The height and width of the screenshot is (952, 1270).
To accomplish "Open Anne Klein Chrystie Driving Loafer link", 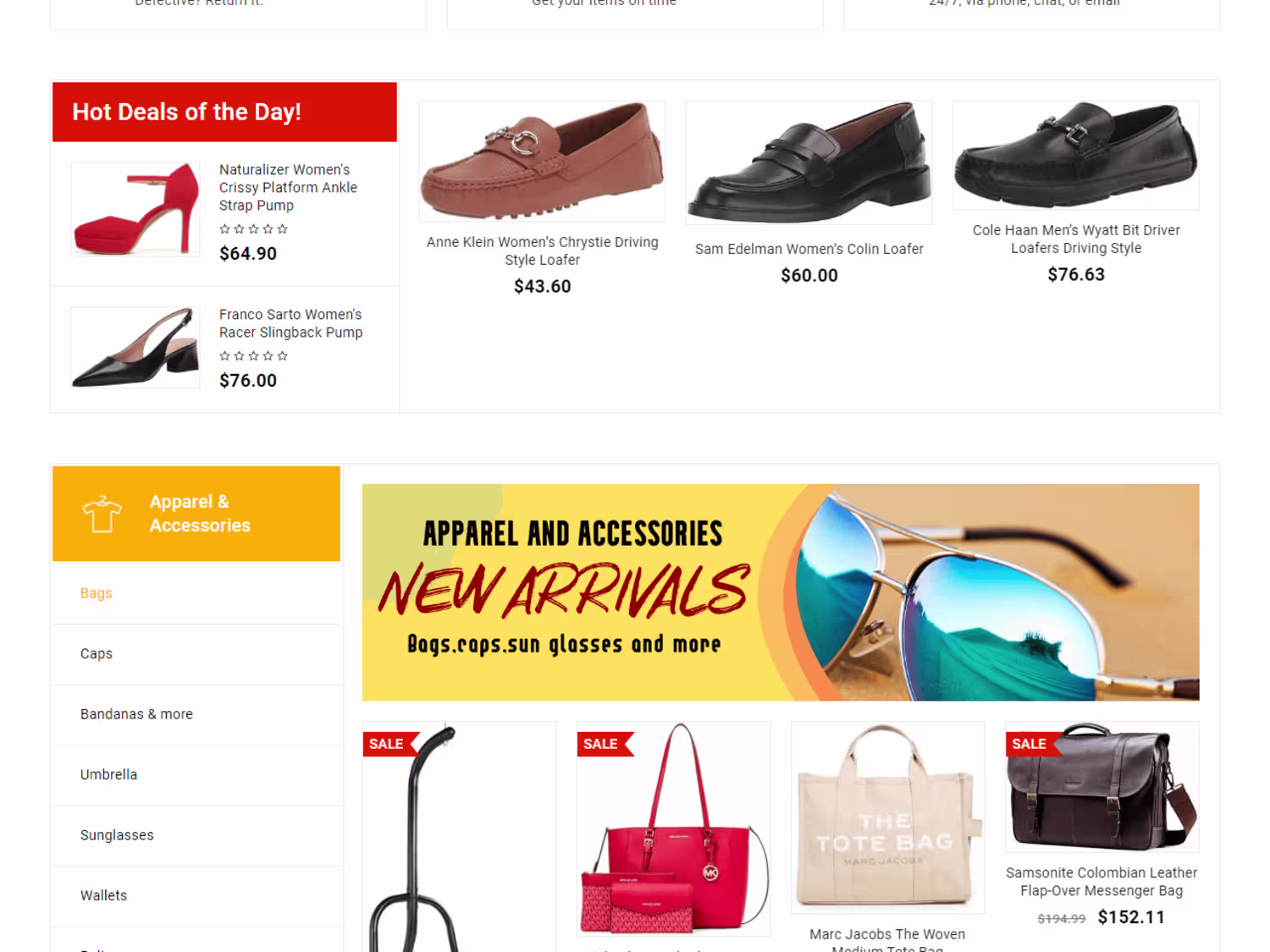I will click(x=543, y=251).
